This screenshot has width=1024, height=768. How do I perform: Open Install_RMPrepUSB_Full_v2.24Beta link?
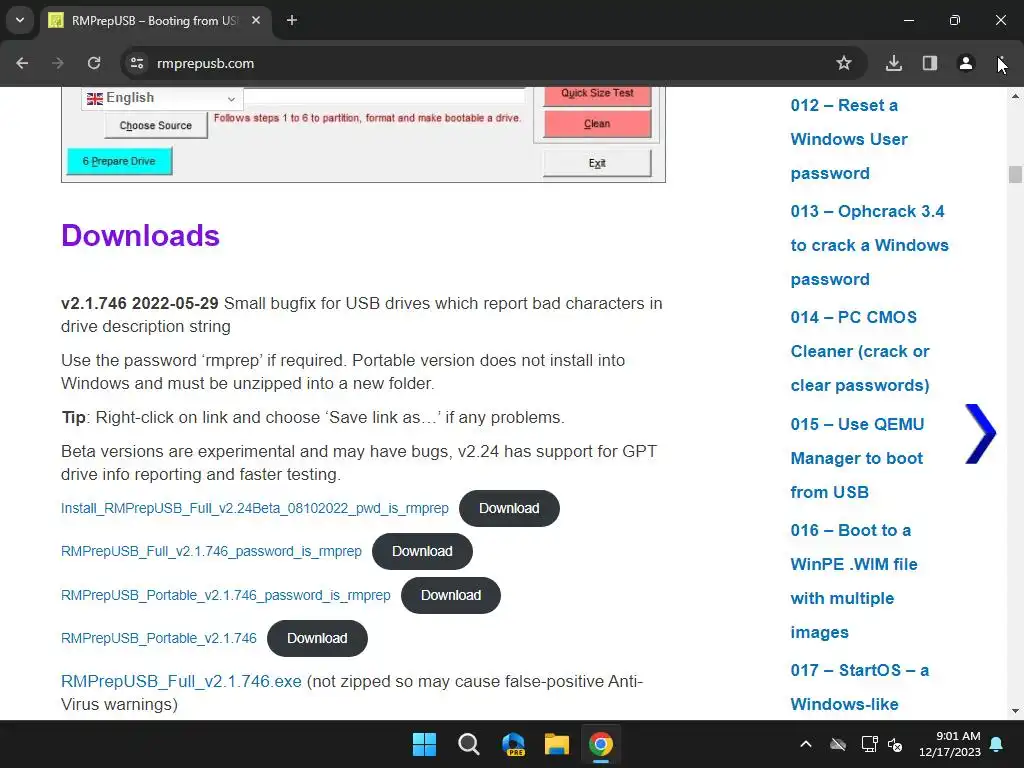tap(255, 508)
